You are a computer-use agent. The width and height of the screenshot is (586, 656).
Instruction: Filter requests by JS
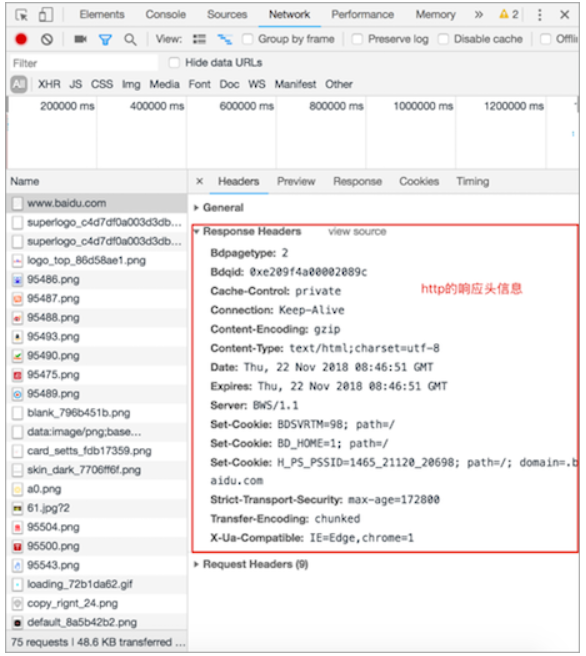click(76, 85)
